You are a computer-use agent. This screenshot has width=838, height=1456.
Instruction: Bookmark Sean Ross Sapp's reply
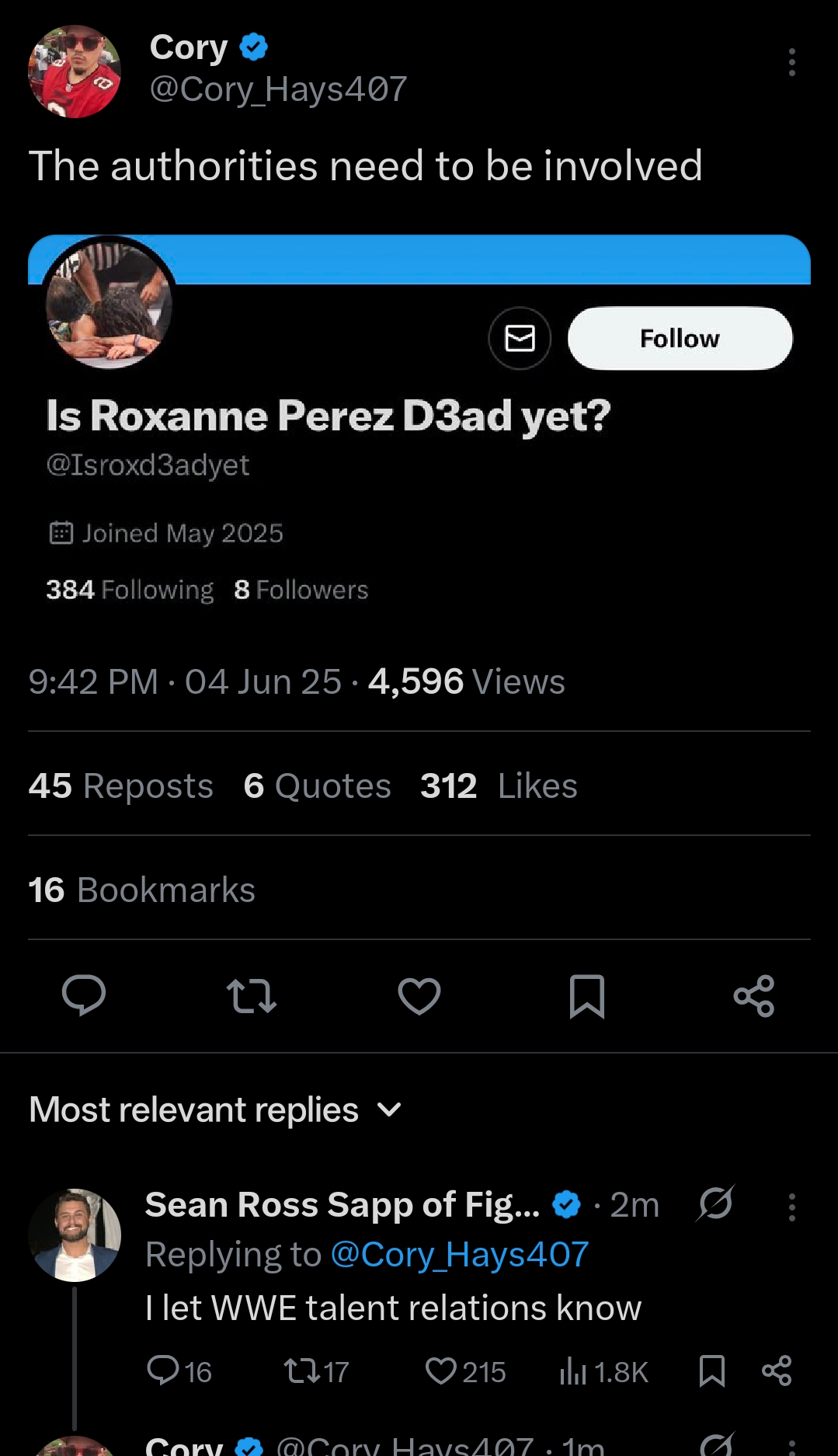coord(711,1371)
